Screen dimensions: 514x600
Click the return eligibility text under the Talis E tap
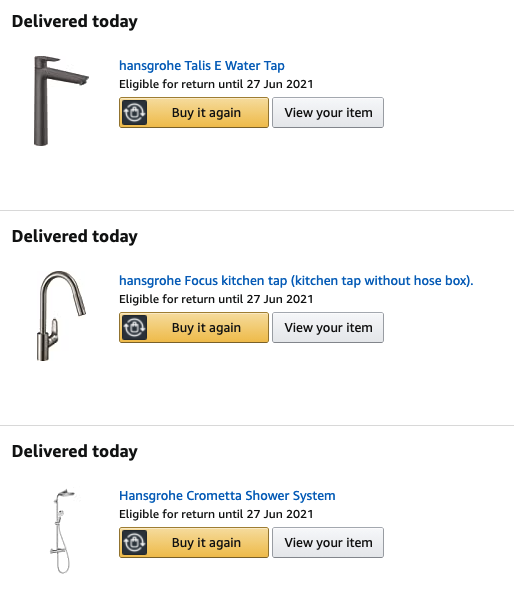(216, 84)
